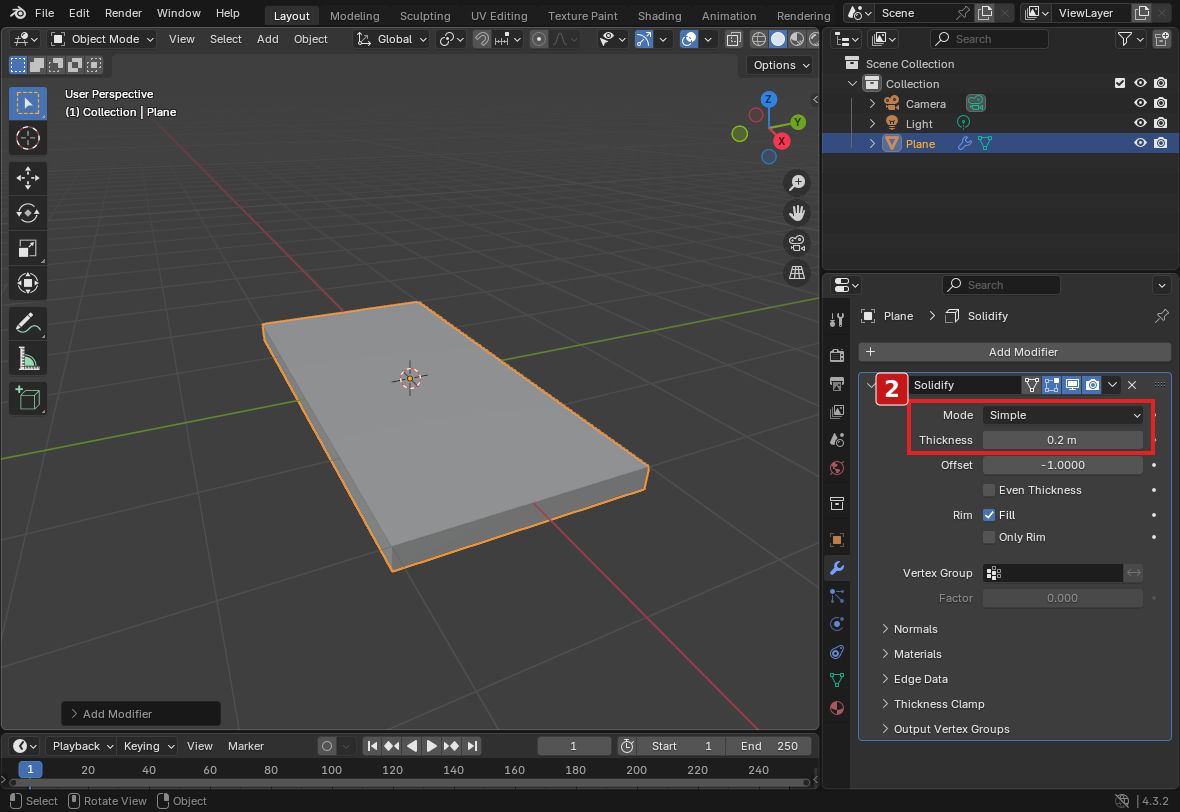The width and height of the screenshot is (1180, 812).
Task: Adjust the Offset value field
Action: click(x=1063, y=465)
